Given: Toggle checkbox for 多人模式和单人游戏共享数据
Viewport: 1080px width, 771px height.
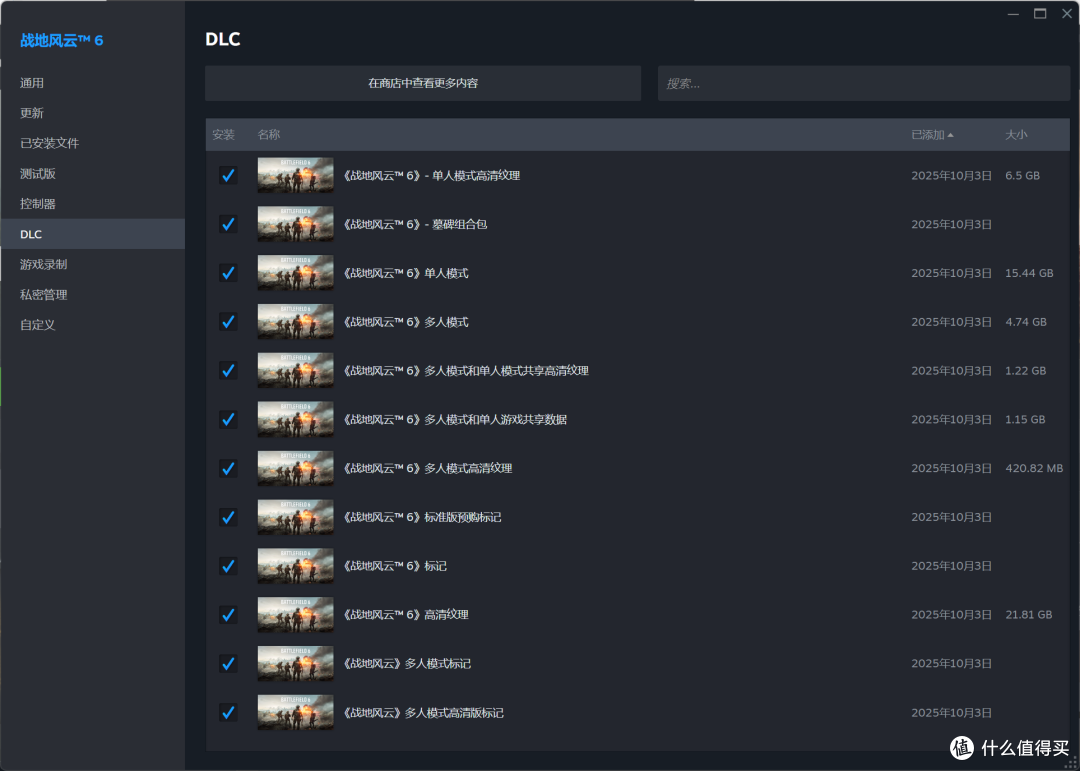Looking at the screenshot, I should [x=228, y=419].
